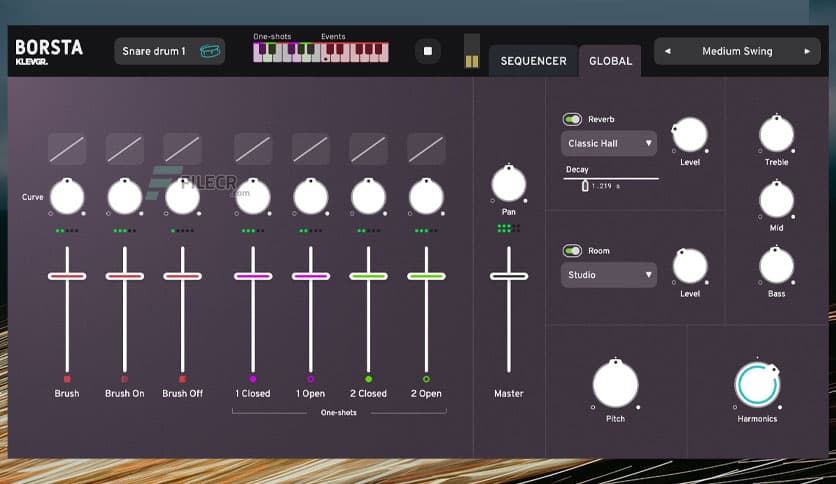Click the 1 Closed curve knob
This screenshot has width=836, height=484.
(253, 197)
